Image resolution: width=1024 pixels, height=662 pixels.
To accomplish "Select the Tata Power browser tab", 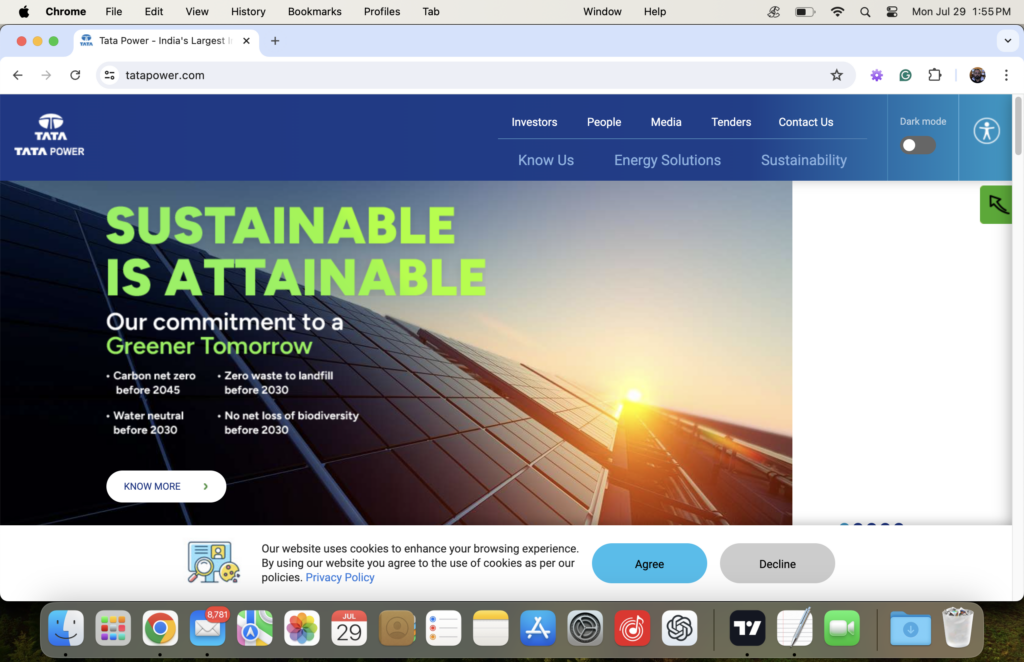I will [x=166, y=40].
